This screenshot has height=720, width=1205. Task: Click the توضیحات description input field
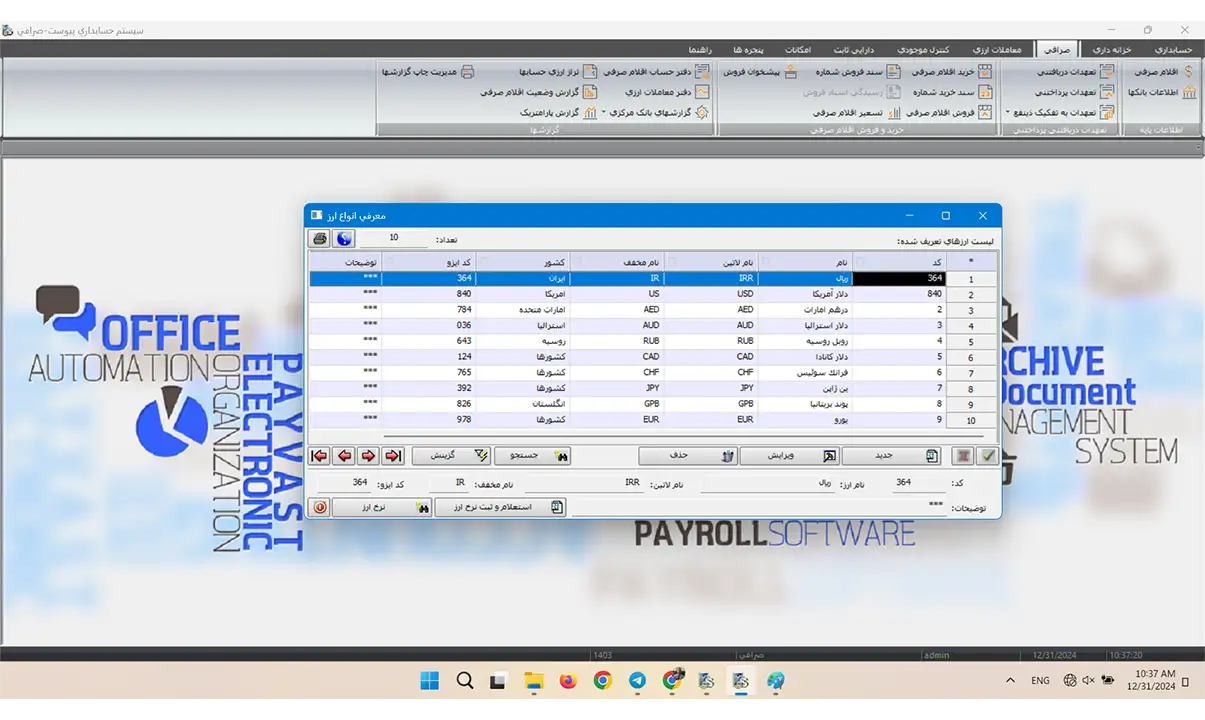point(760,507)
